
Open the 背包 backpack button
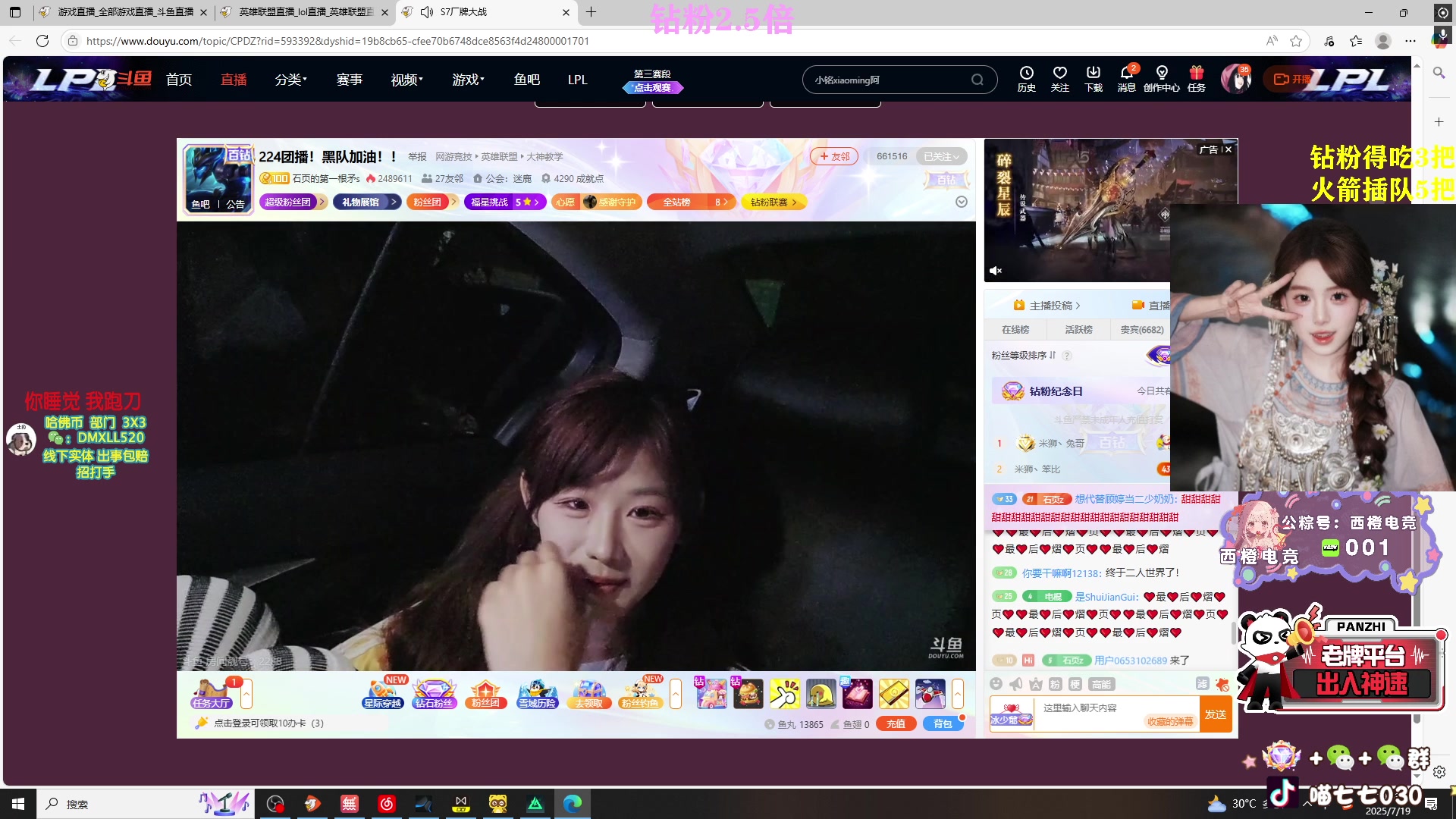coord(943,723)
